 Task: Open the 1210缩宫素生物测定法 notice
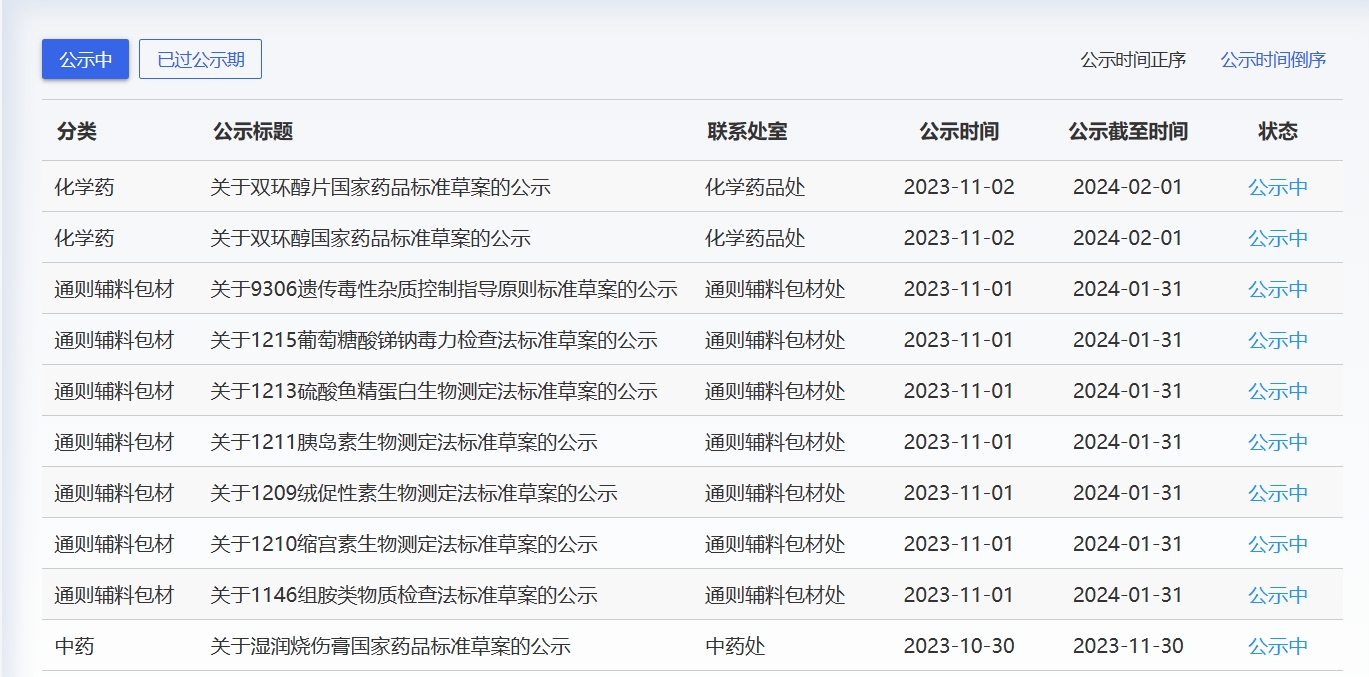[x=403, y=544]
